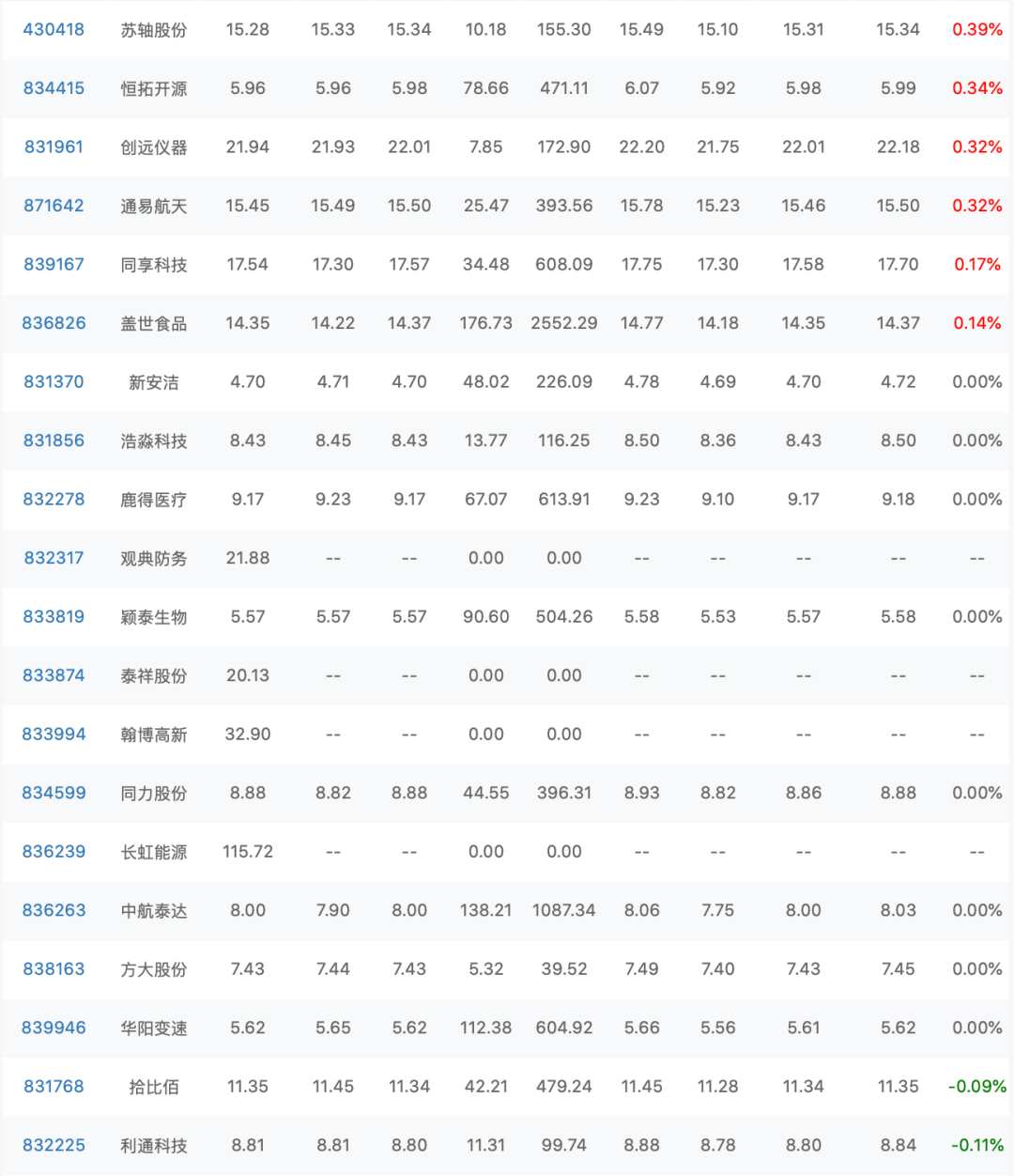The width and height of the screenshot is (1014, 1176).
Task: Open stock code 836263 link
Action: [54, 910]
